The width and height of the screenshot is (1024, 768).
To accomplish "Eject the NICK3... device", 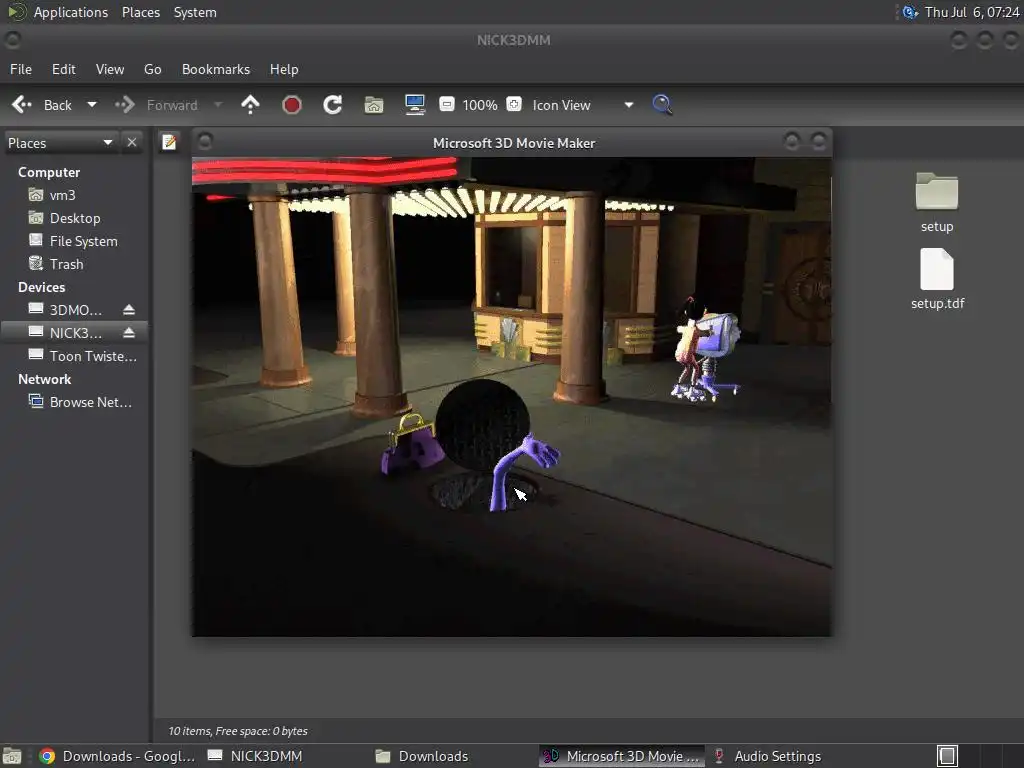I will coord(129,332).
